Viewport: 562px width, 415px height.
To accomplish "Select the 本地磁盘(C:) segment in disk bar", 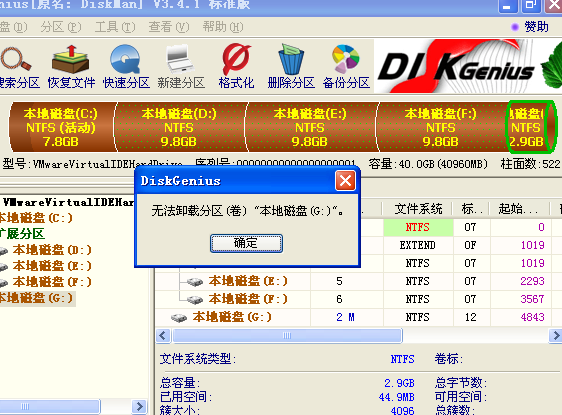I will 62,127.
